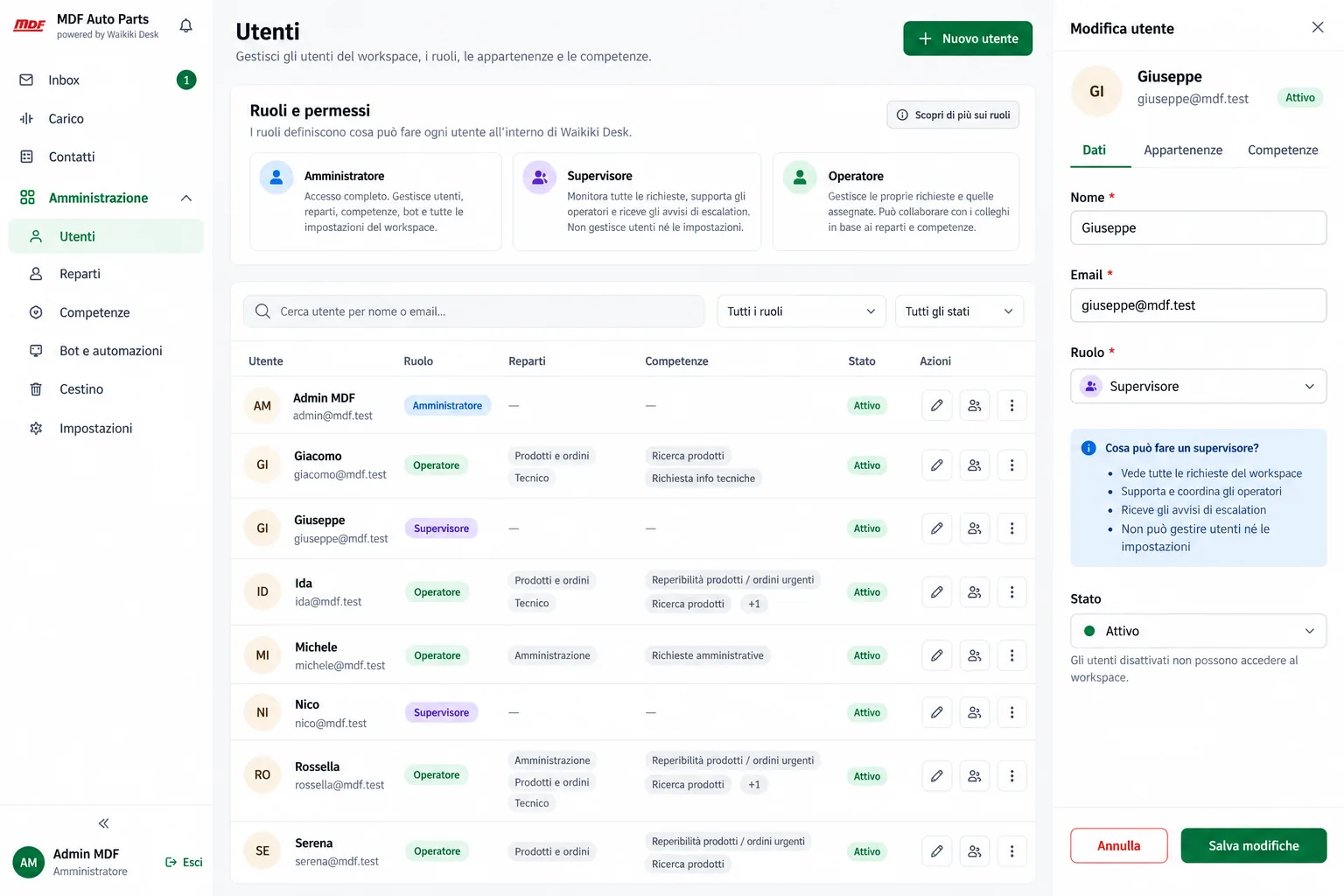Open Ruolo dropdown showing Supervisore
Image resolution: width=1344 pixels, height=896 pixels.
tap(1198, 386)
